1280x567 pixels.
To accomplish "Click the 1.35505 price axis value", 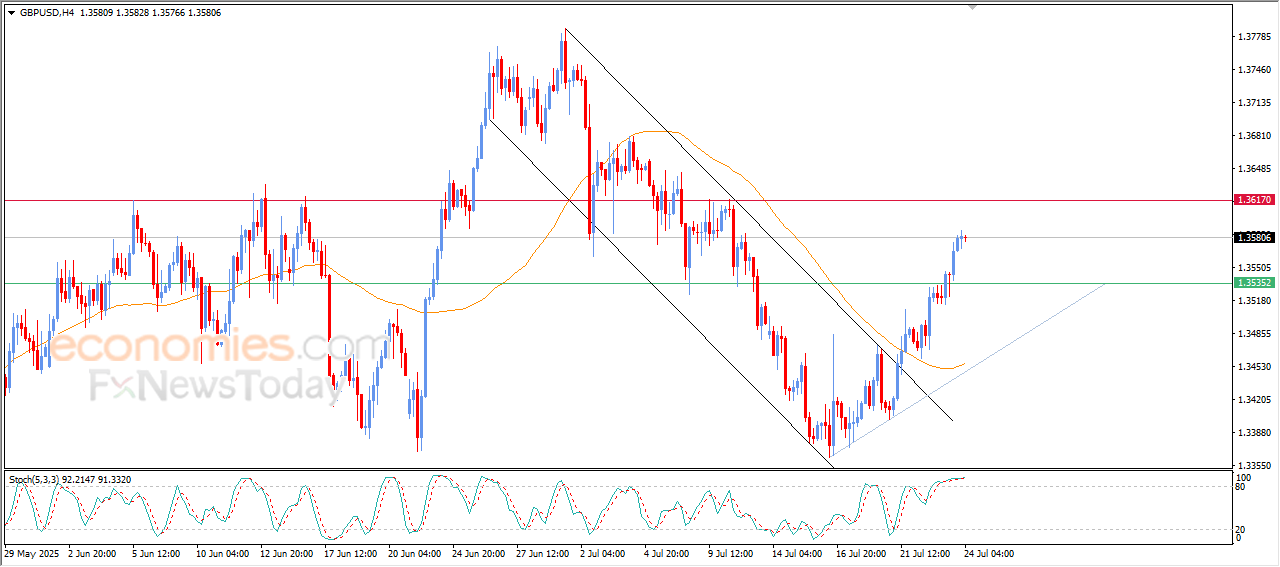I will pyautogui.click(x=1254, y=268).
